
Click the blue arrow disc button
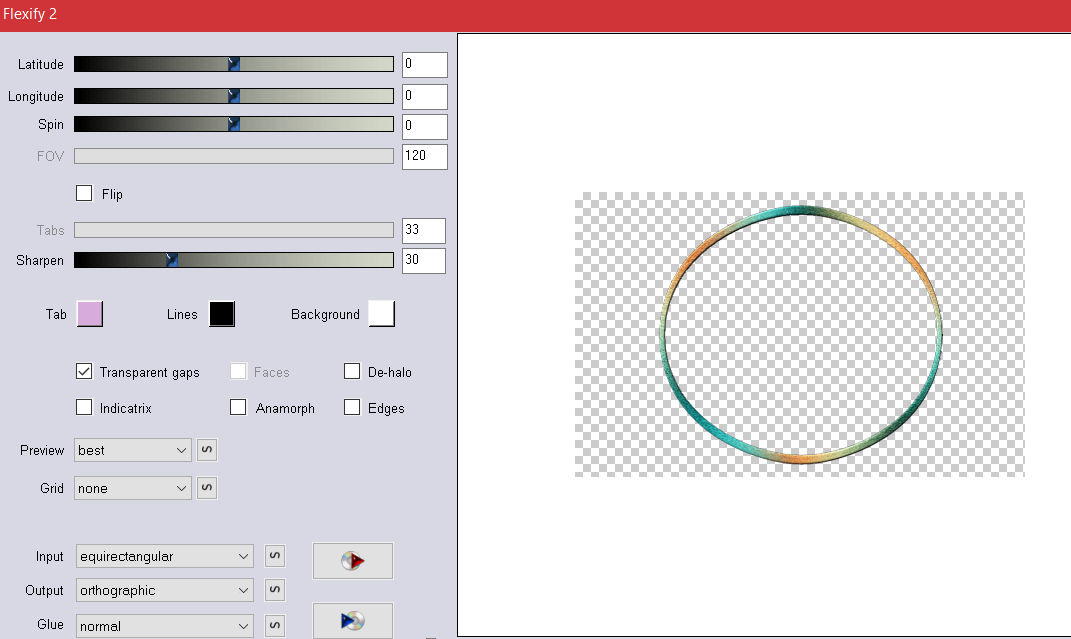point(352,620)
